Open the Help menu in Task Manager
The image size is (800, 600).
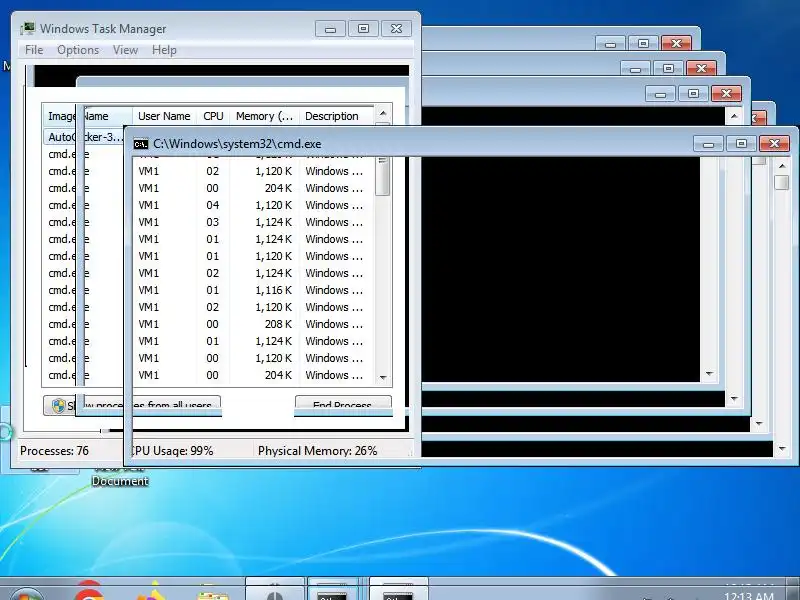[164, 50]
